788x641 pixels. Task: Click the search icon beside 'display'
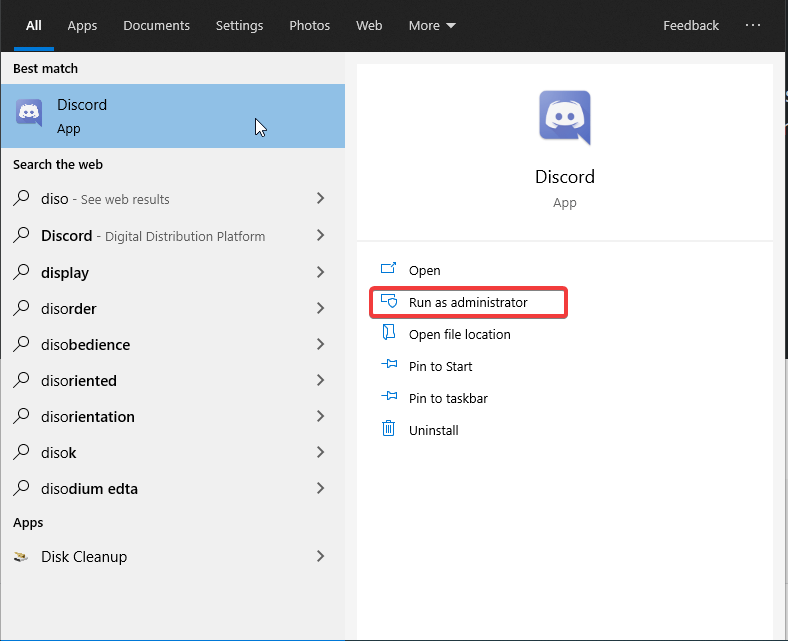21,272
